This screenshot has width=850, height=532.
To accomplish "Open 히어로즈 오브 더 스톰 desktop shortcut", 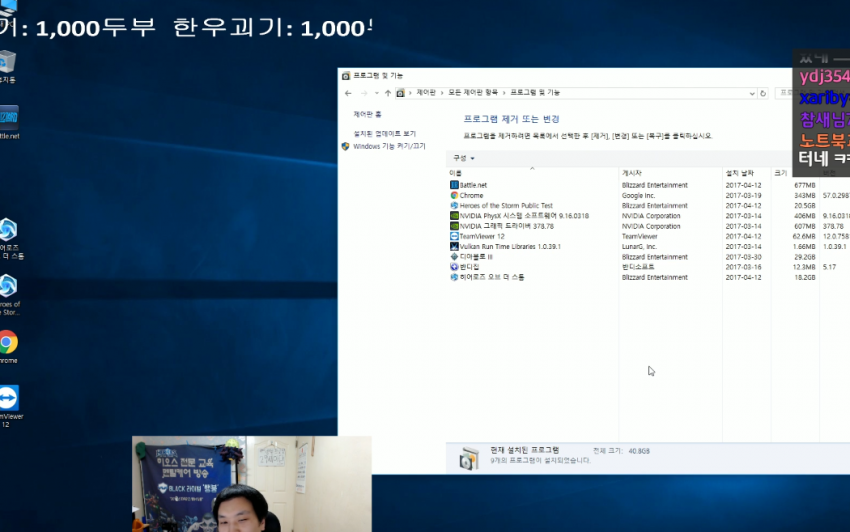I will point(8,230).
